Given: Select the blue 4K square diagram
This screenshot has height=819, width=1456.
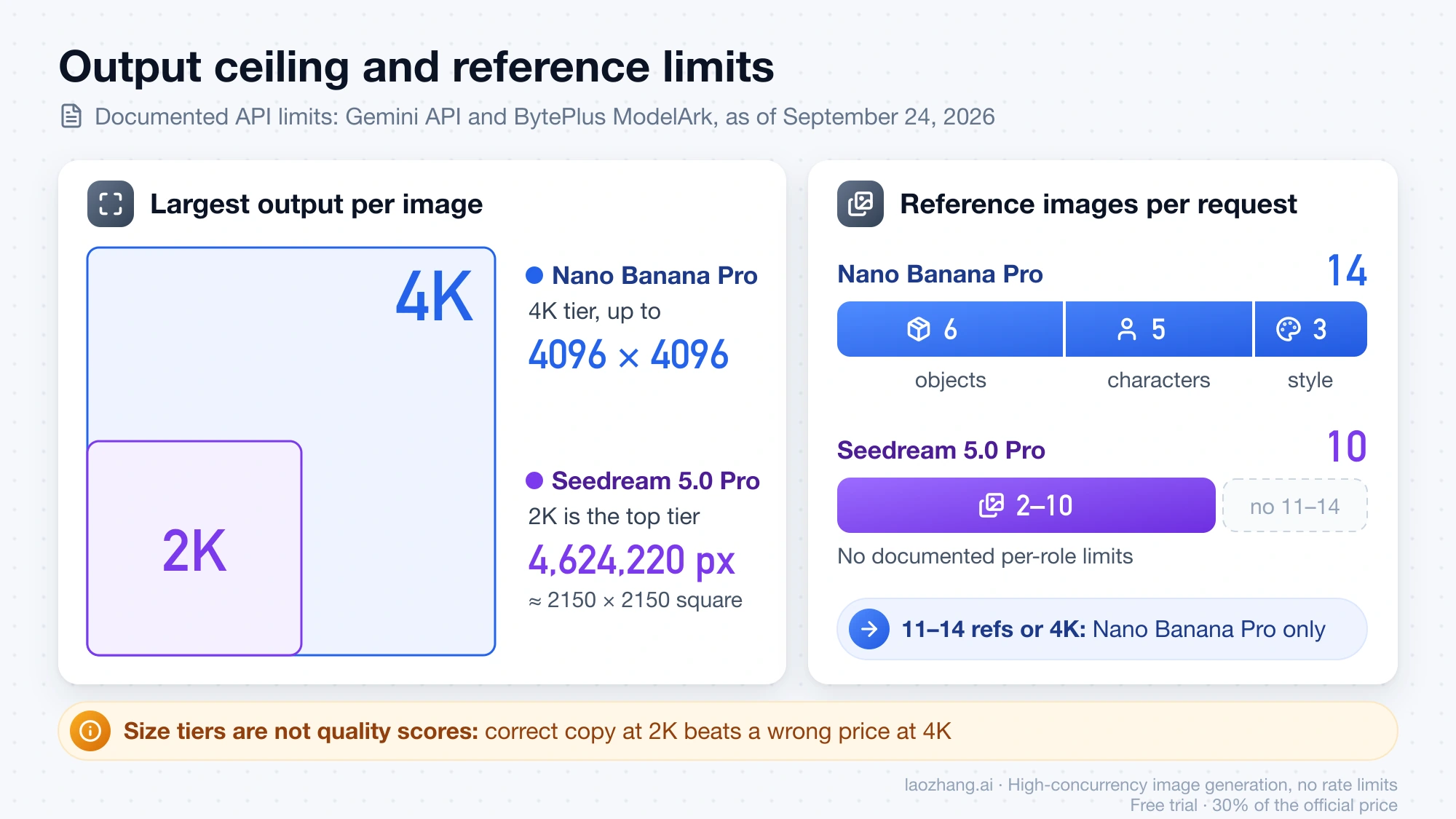Looking at the screenshot, I should click(x=291, y=451).
